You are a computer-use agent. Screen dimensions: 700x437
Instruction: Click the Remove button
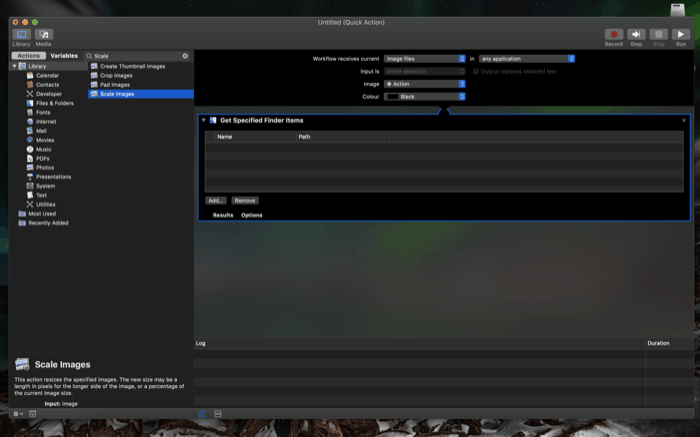click(245, 200)
